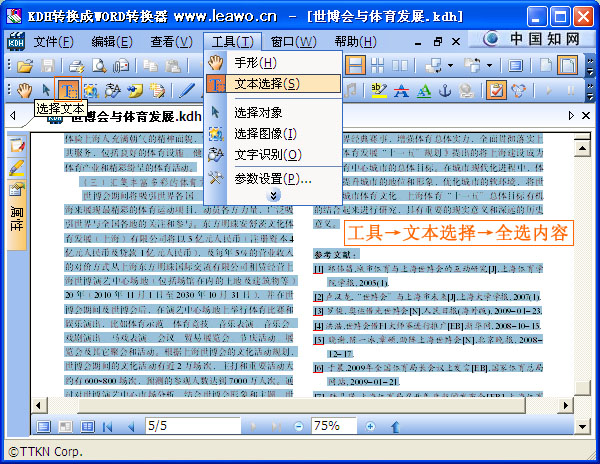Click the Select Image toolbar icon

pyautogui.click(x=91, y=90)
